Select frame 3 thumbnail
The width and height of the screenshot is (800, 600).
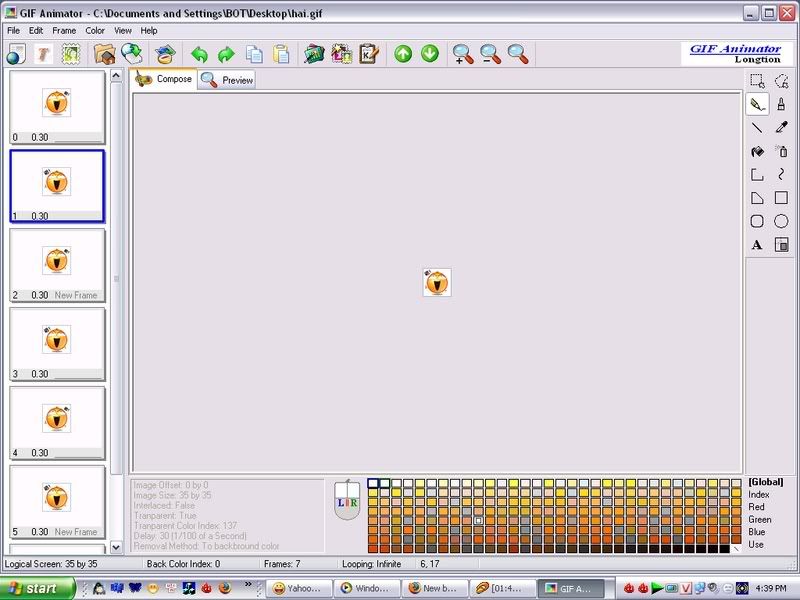coord(57,344)
